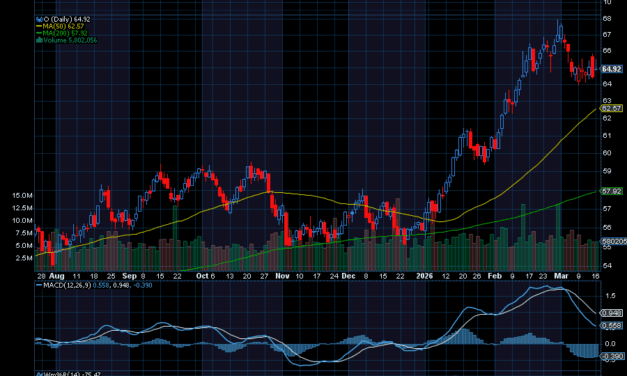Screen dimensions: 627x376
Task: Click the 0.558 MACD value tag on axis
Action: click(x=611, y=326)
